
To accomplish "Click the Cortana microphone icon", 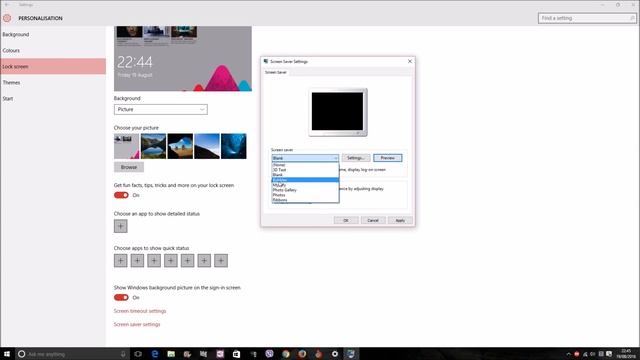I will 123,354.
